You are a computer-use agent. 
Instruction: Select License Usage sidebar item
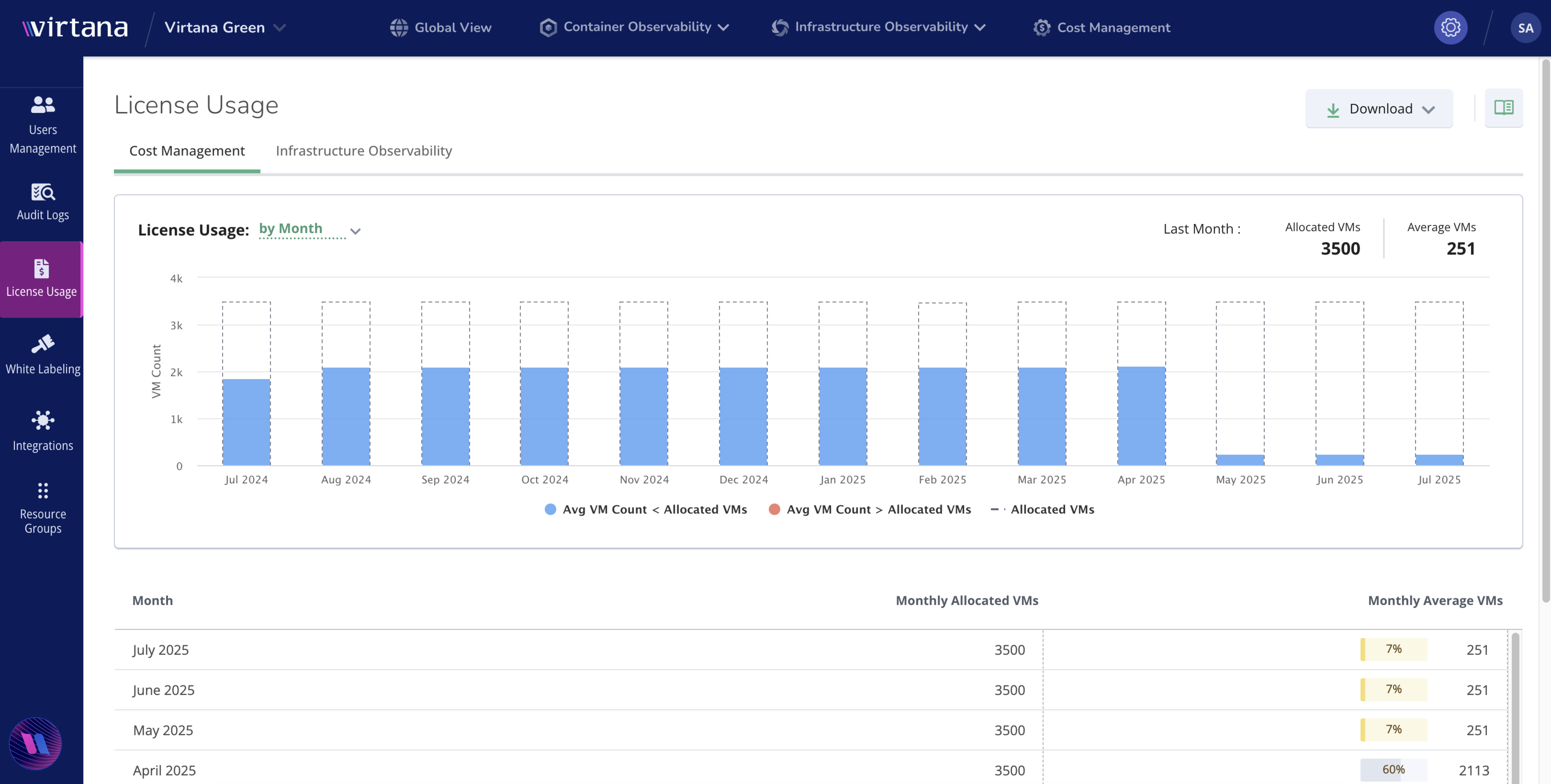[x=42, y=279]
